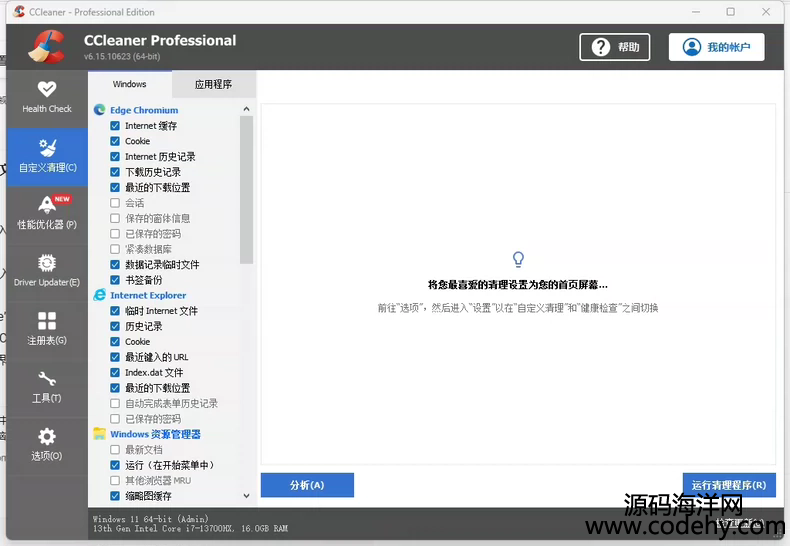Click the Edge Chromium browser icon

click(100, 110)
